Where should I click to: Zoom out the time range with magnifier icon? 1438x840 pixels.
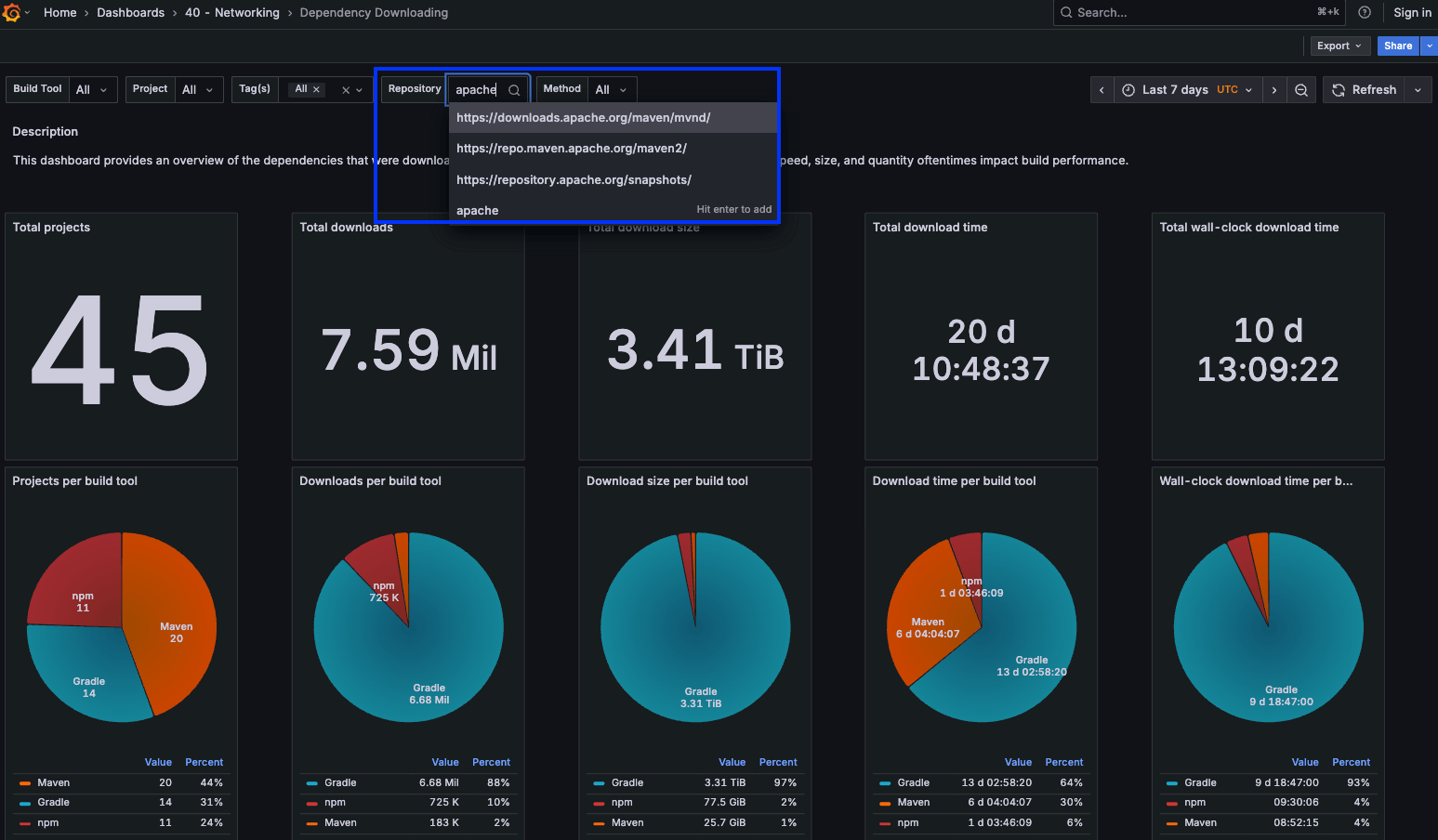(x=1301, y=89)
